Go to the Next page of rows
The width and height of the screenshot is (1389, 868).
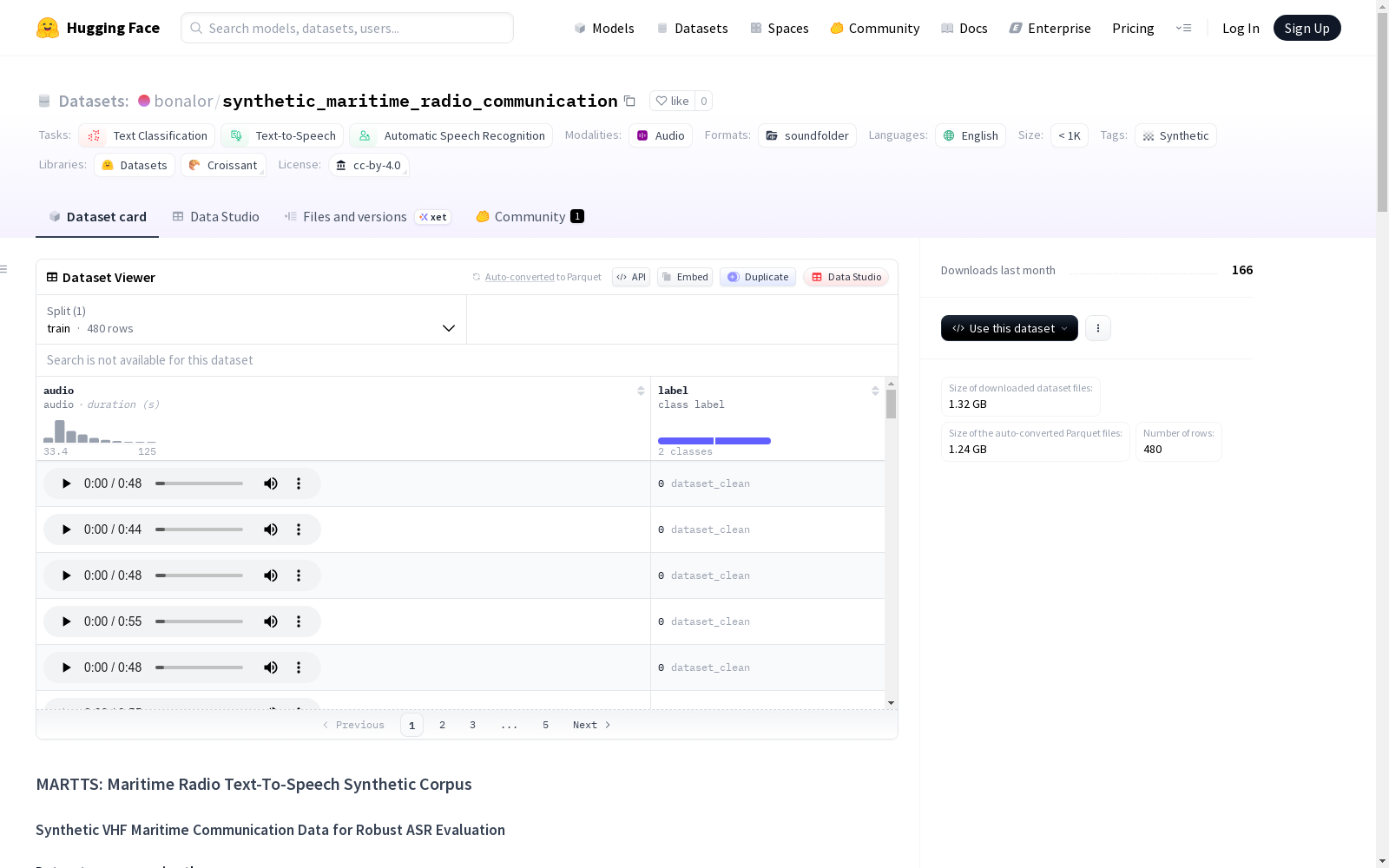coord(592,725)
